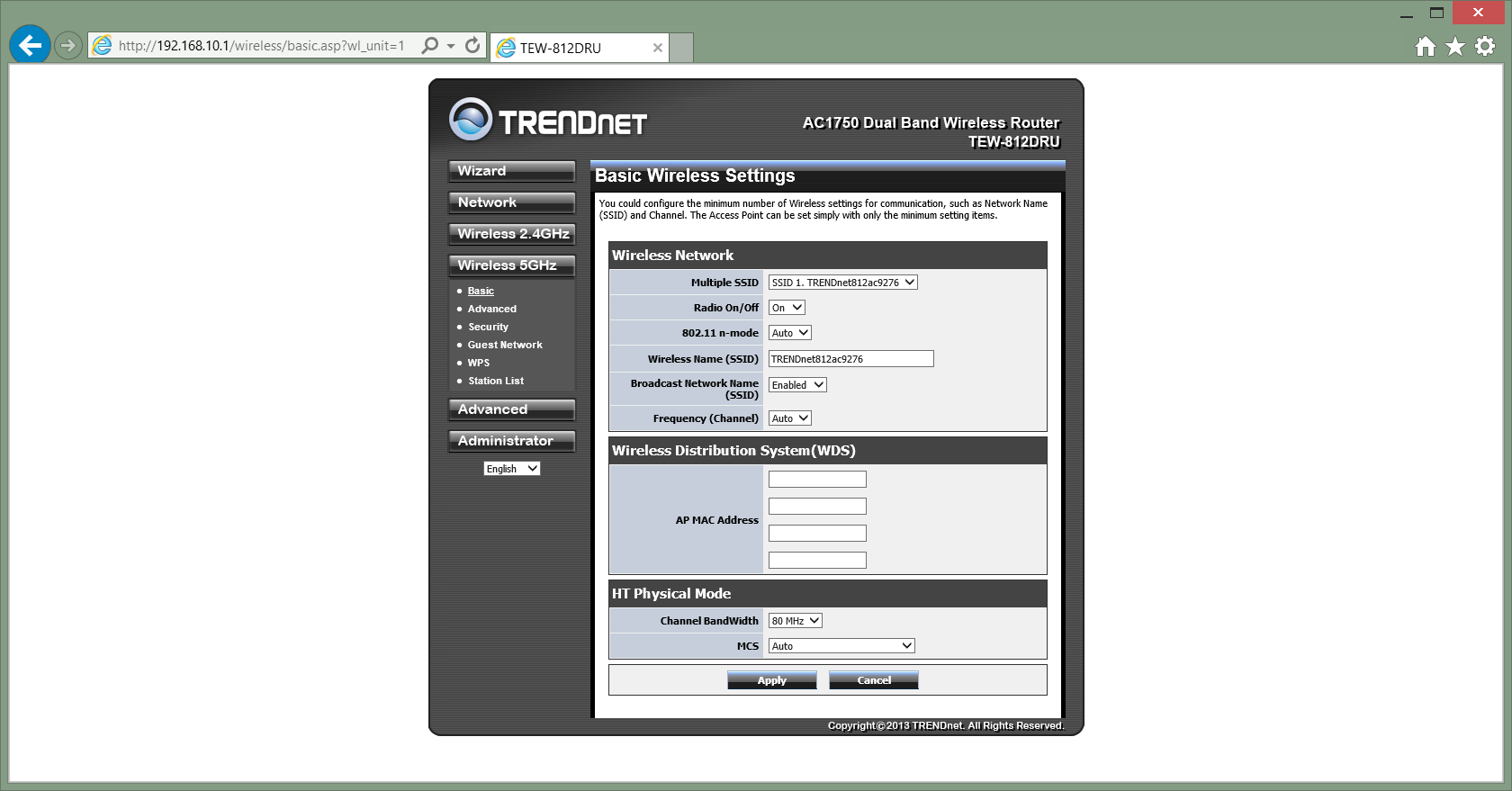Image resolution: width=1512 pixels, height=791 pixels.
Task: Click the Wireless Network section header
Action: [828, 256]
